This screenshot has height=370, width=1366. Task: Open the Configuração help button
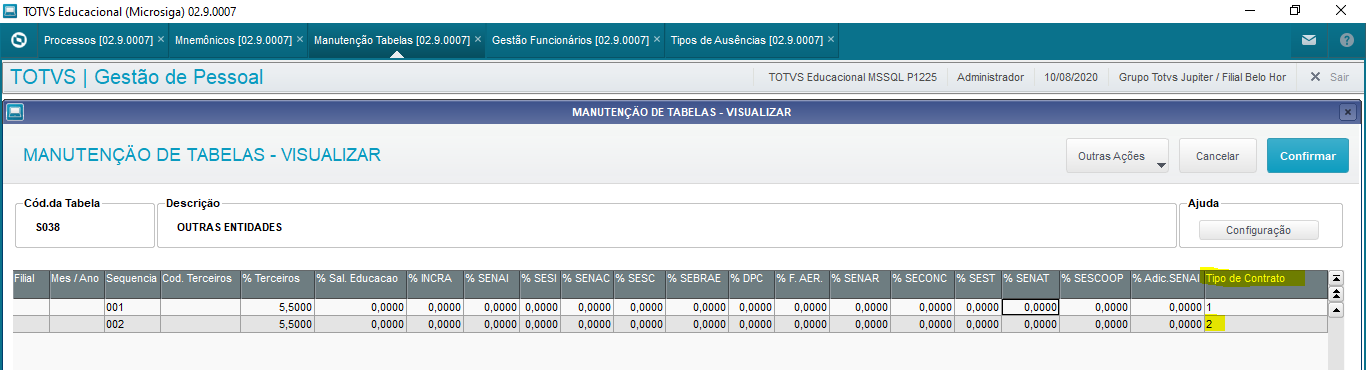[1258, 230]
